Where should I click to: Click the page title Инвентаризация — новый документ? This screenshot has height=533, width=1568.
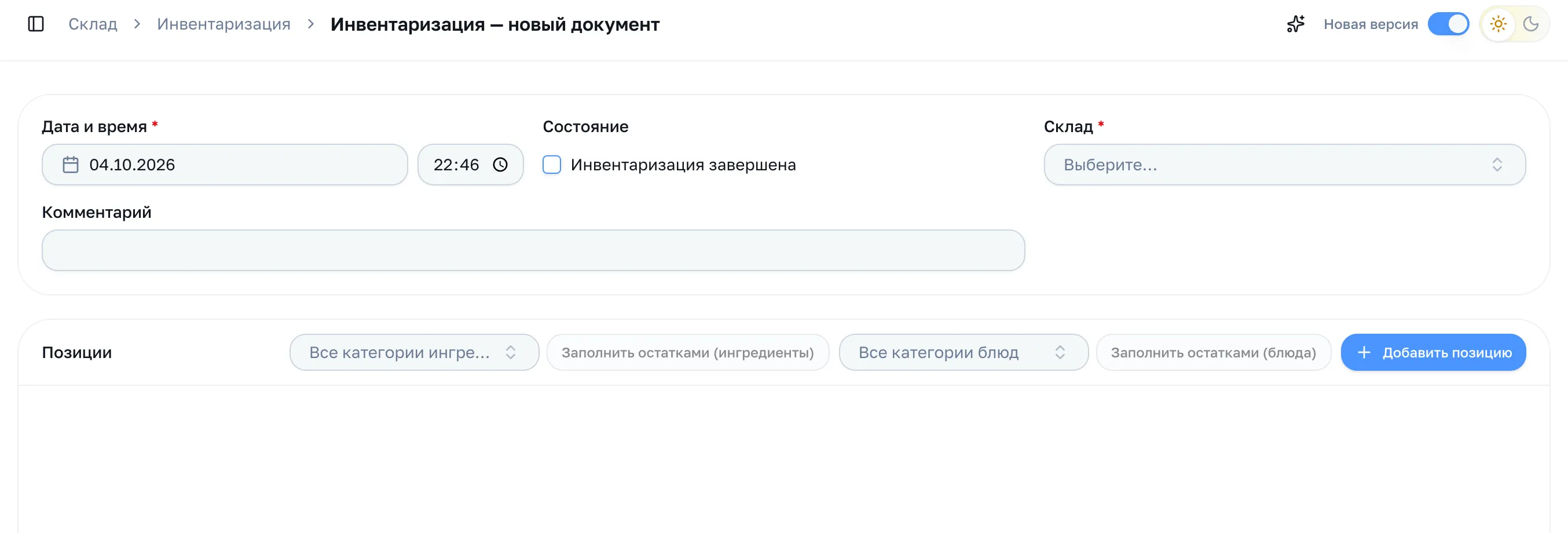click(x=495, y=24)
